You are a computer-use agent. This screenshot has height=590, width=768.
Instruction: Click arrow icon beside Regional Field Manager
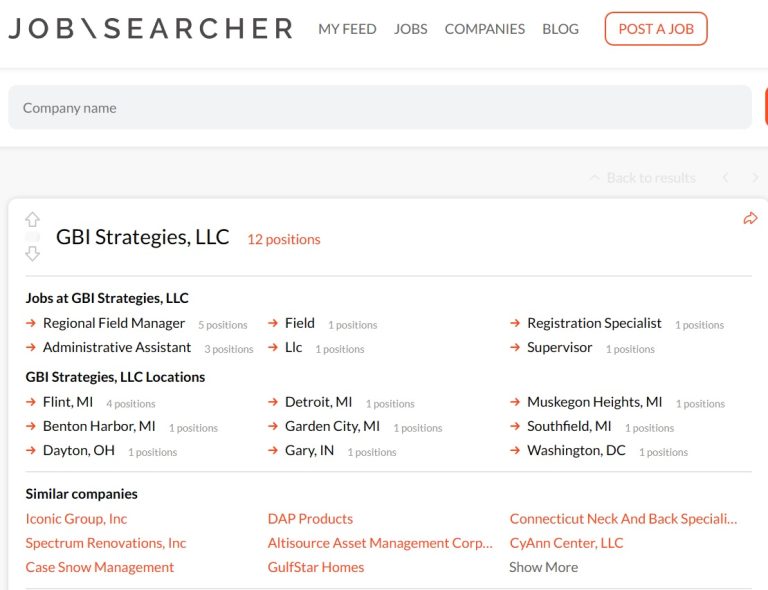[x=31, y=323]
